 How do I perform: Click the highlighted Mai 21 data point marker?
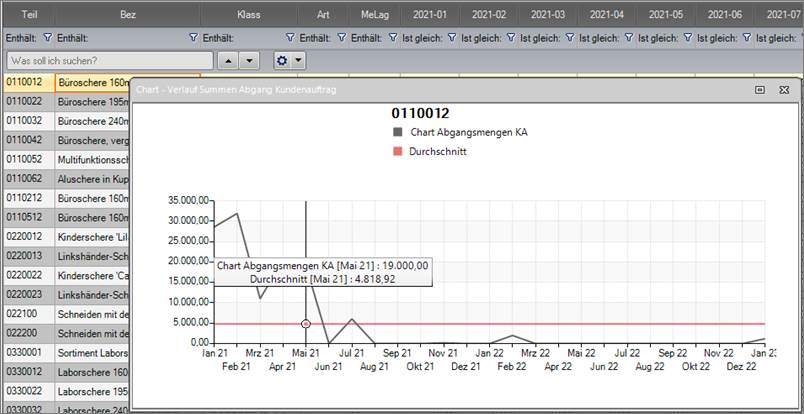click(x=306, y=323)
